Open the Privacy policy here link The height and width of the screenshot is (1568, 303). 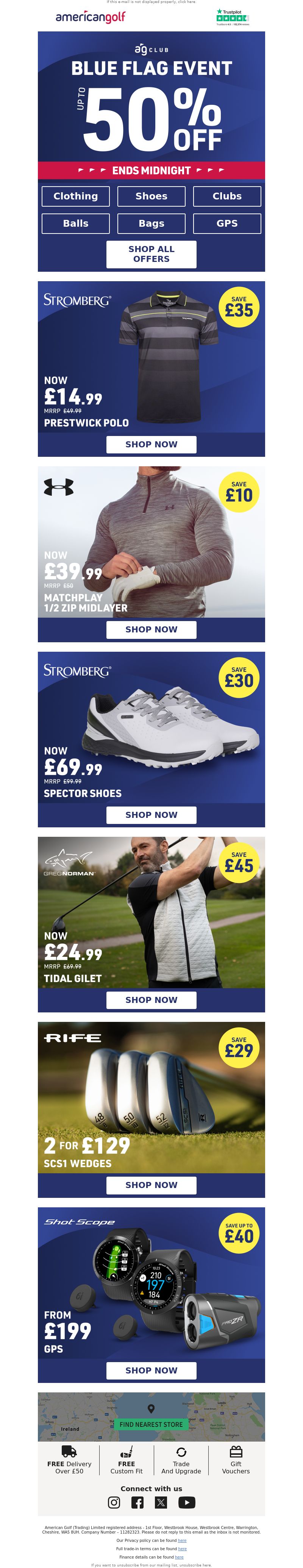point(182,1540)
